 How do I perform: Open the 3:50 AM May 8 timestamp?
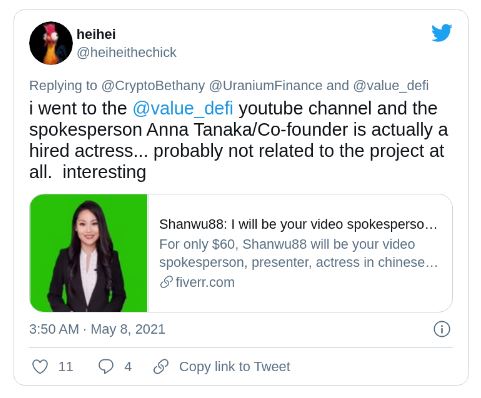(x=97, y=329)
